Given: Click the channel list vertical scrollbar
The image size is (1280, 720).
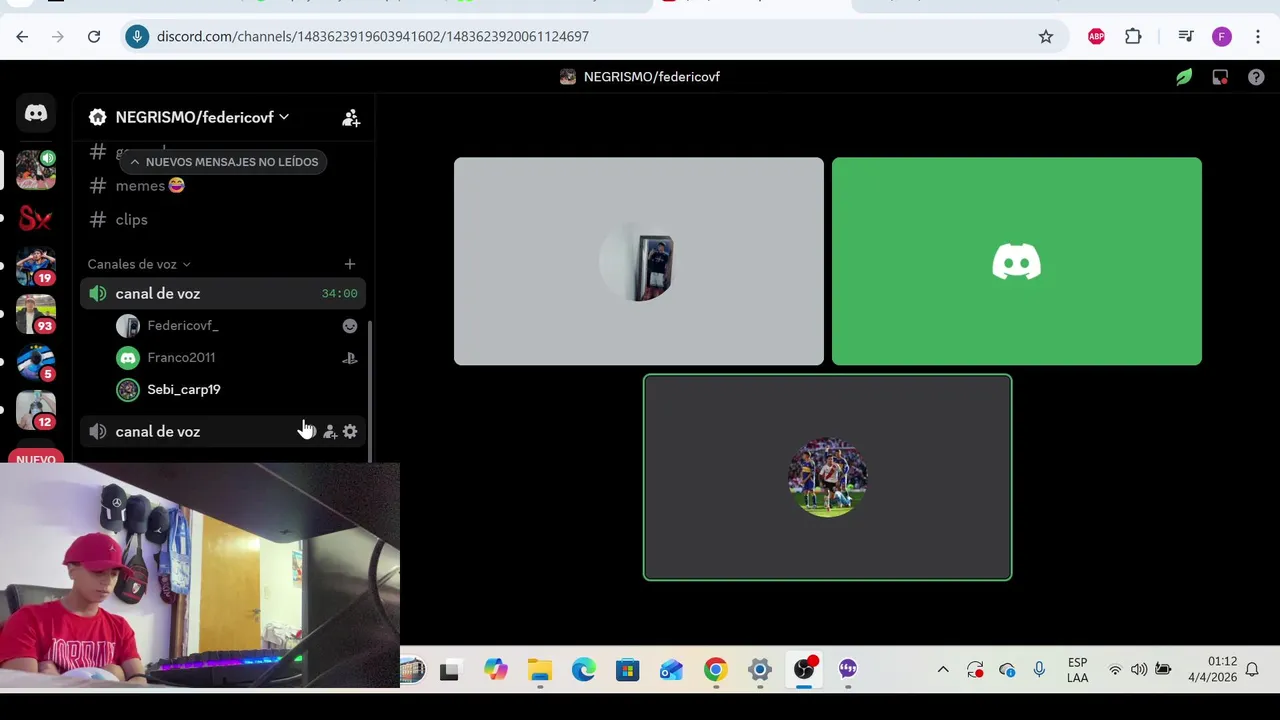Looking at the screenshot, I should [x=371, y=392].
